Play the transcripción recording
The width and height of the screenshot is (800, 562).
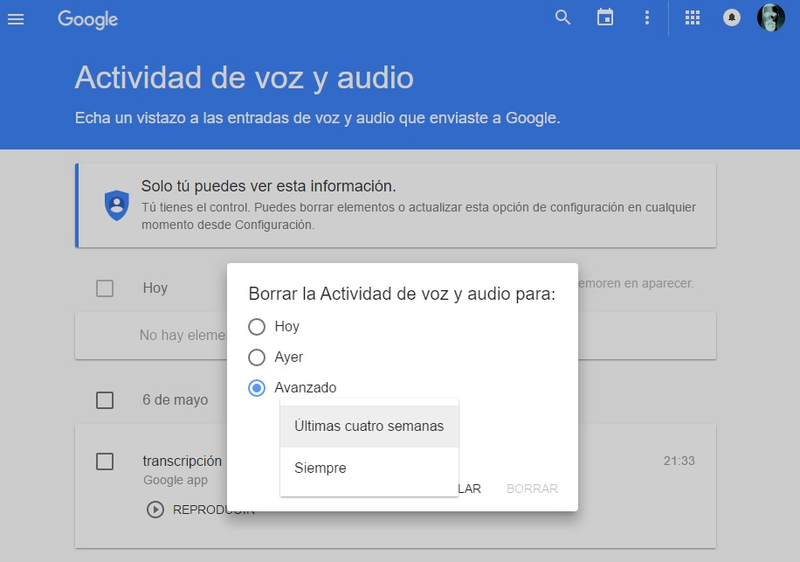click(x=156, y=509)
